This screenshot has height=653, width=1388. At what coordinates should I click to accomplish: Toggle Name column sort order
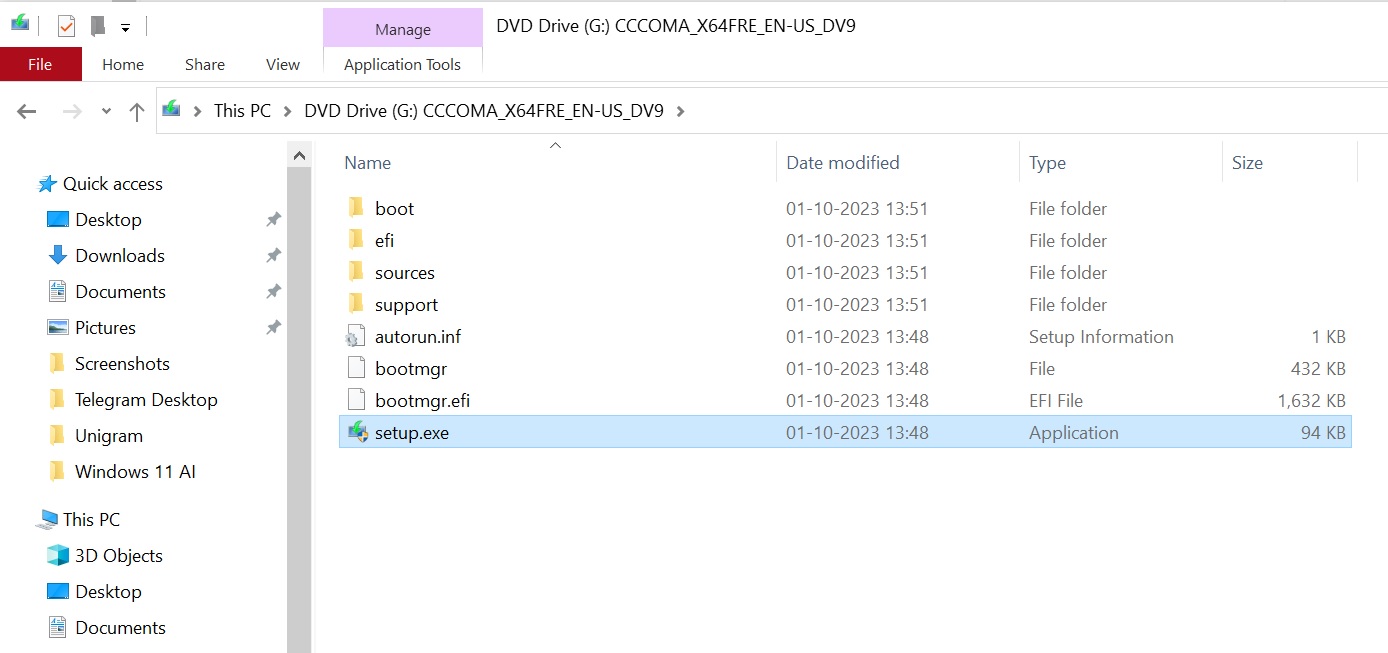[x=367, y=162]
